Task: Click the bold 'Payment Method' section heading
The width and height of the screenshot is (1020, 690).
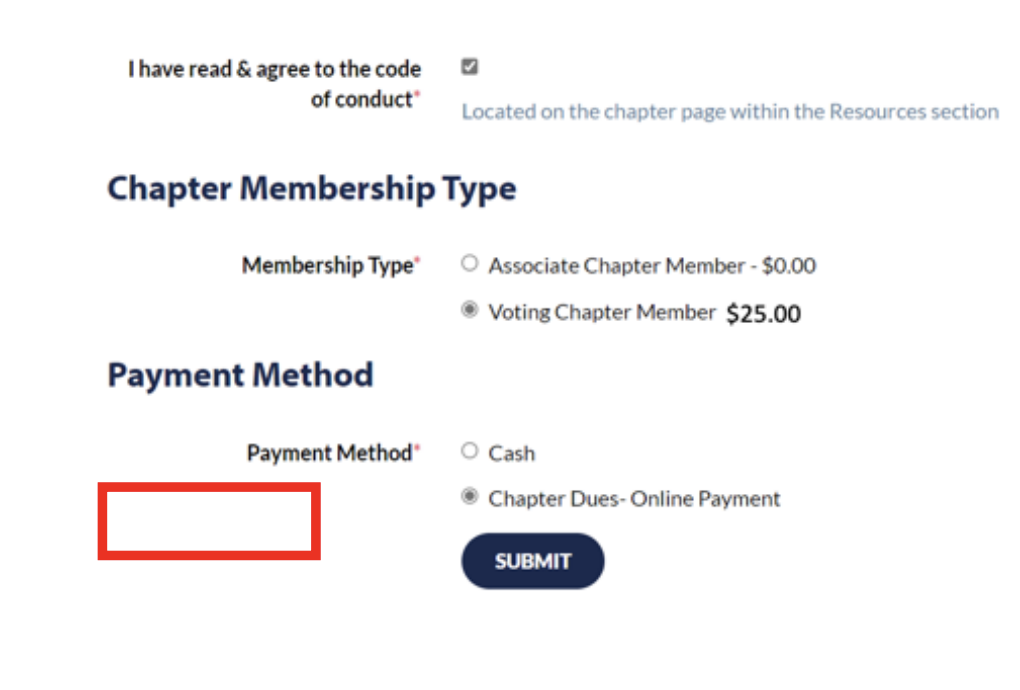Action: pyautogui.click(x=240, y=375)
